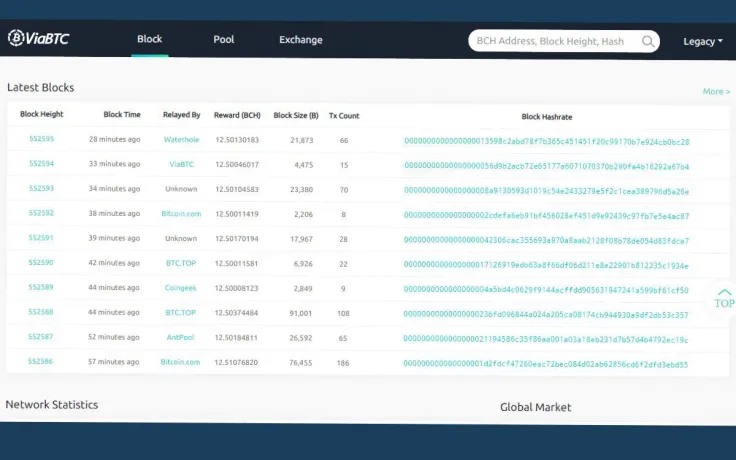Open AntPool relayer link
This screenshot has height=460, width=736.
(x=180, y=337)
